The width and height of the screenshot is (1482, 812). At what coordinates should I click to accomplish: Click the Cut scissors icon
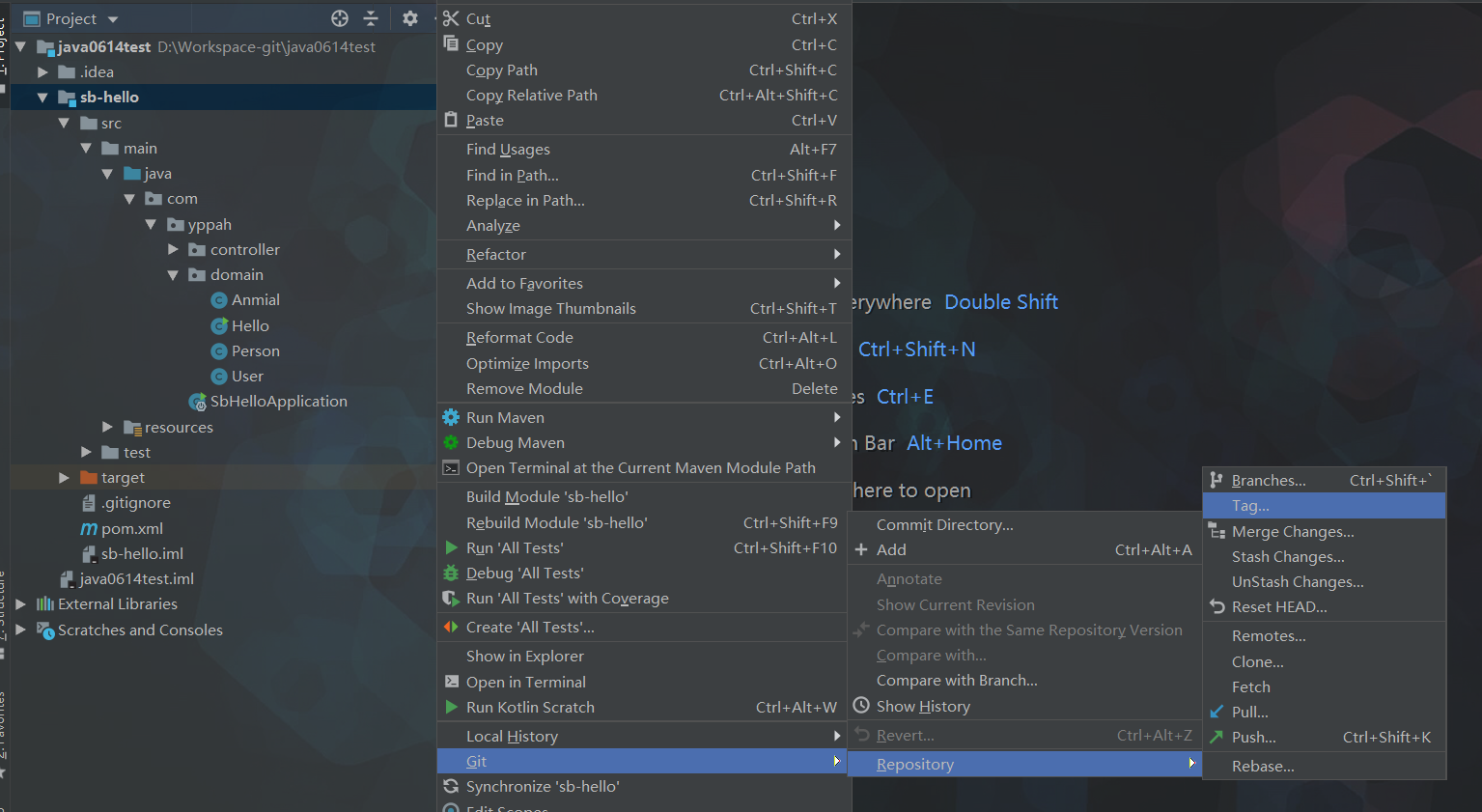point(451,18)
